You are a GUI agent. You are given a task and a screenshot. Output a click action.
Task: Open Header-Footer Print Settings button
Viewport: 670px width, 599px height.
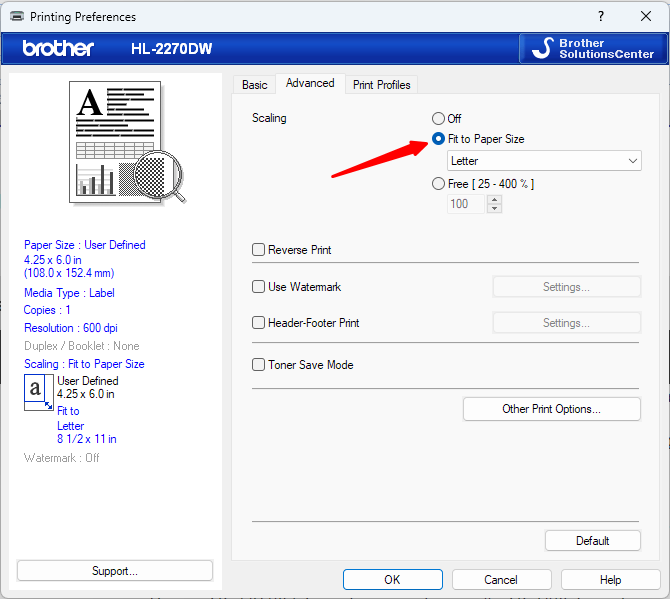point(566,323)
